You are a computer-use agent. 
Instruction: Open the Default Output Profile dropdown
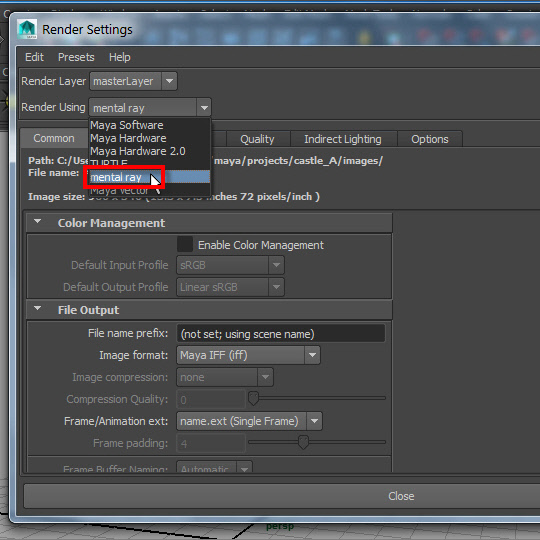click(x=230, y=287)
